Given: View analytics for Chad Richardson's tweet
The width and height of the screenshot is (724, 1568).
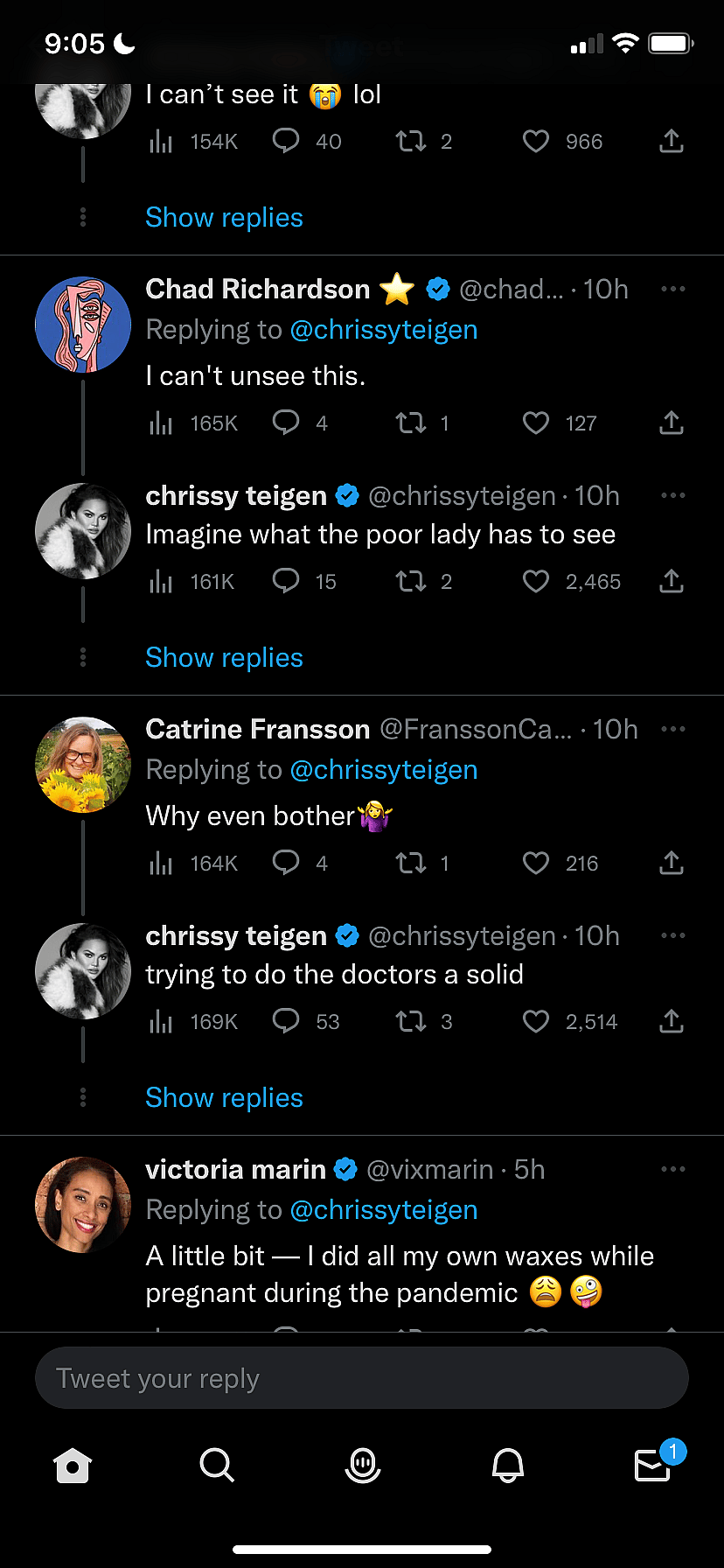Looking at the screenshot, I should [161, 423].
